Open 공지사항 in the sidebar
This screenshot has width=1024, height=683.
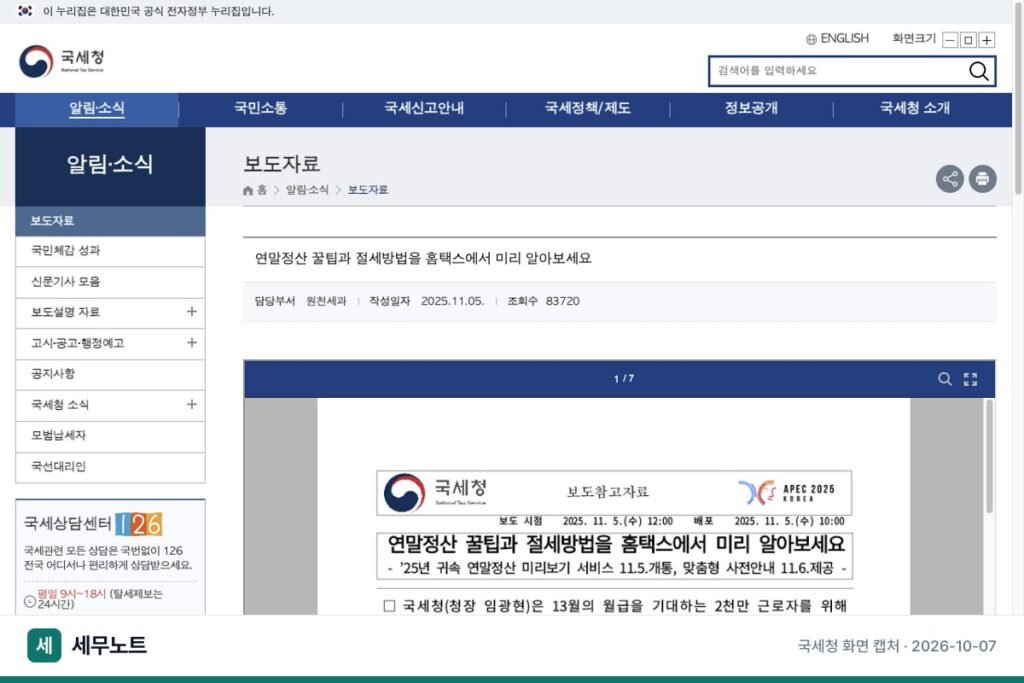(110, 373)
